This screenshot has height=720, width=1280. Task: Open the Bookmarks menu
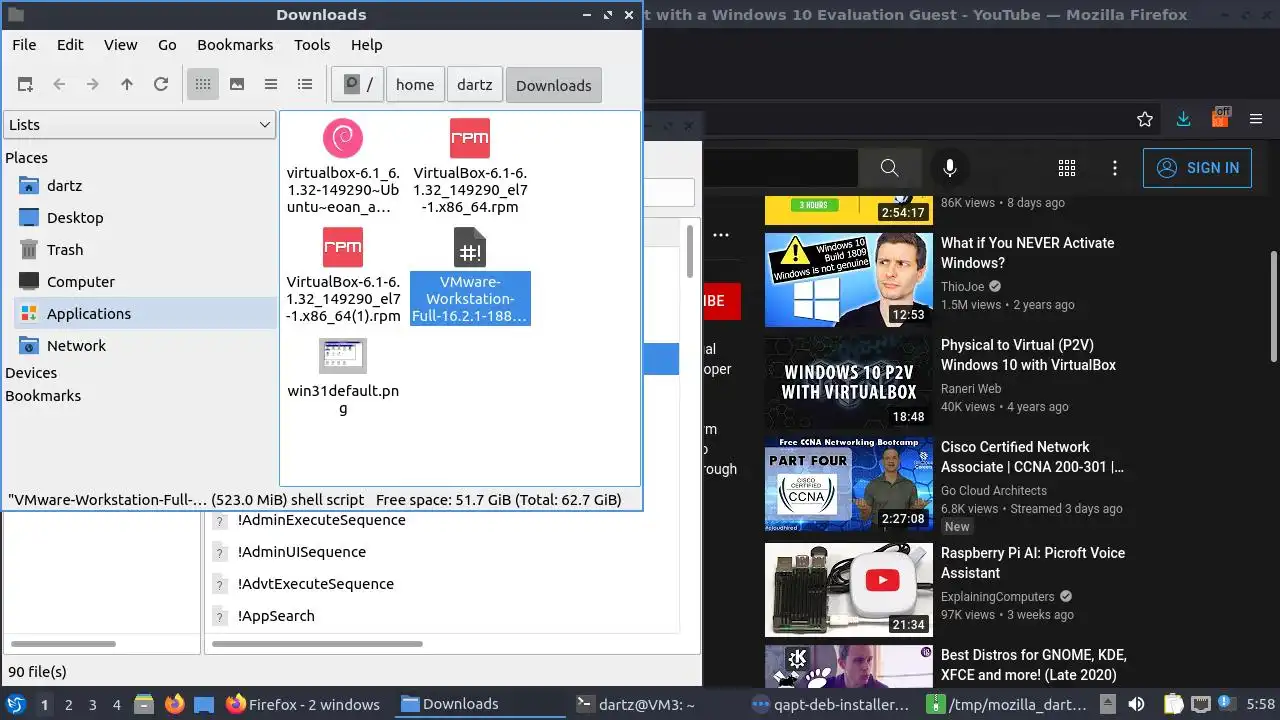[x=235, y=44]
